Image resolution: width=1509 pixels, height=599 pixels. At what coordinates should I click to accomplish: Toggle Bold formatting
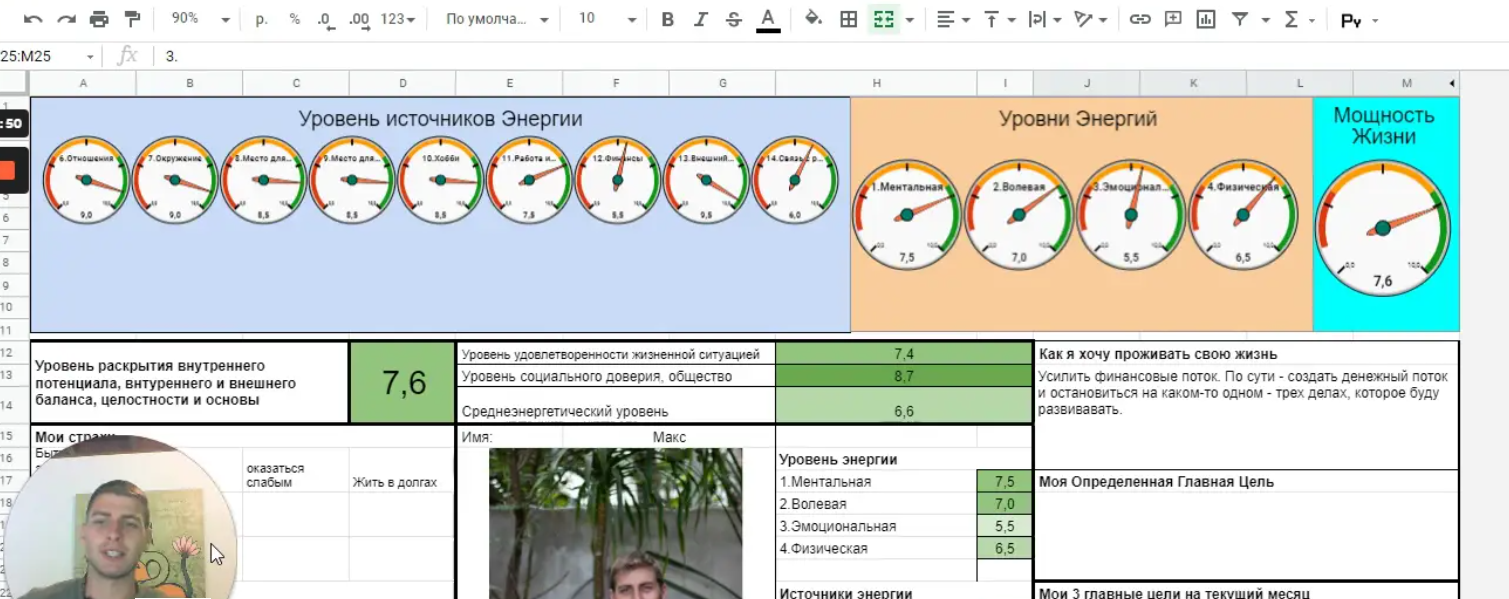pyautogui.click(x=668, y=19)
